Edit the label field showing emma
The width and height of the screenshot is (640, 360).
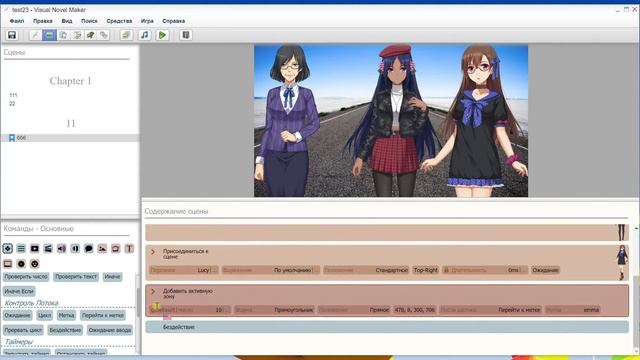[573, 310]
